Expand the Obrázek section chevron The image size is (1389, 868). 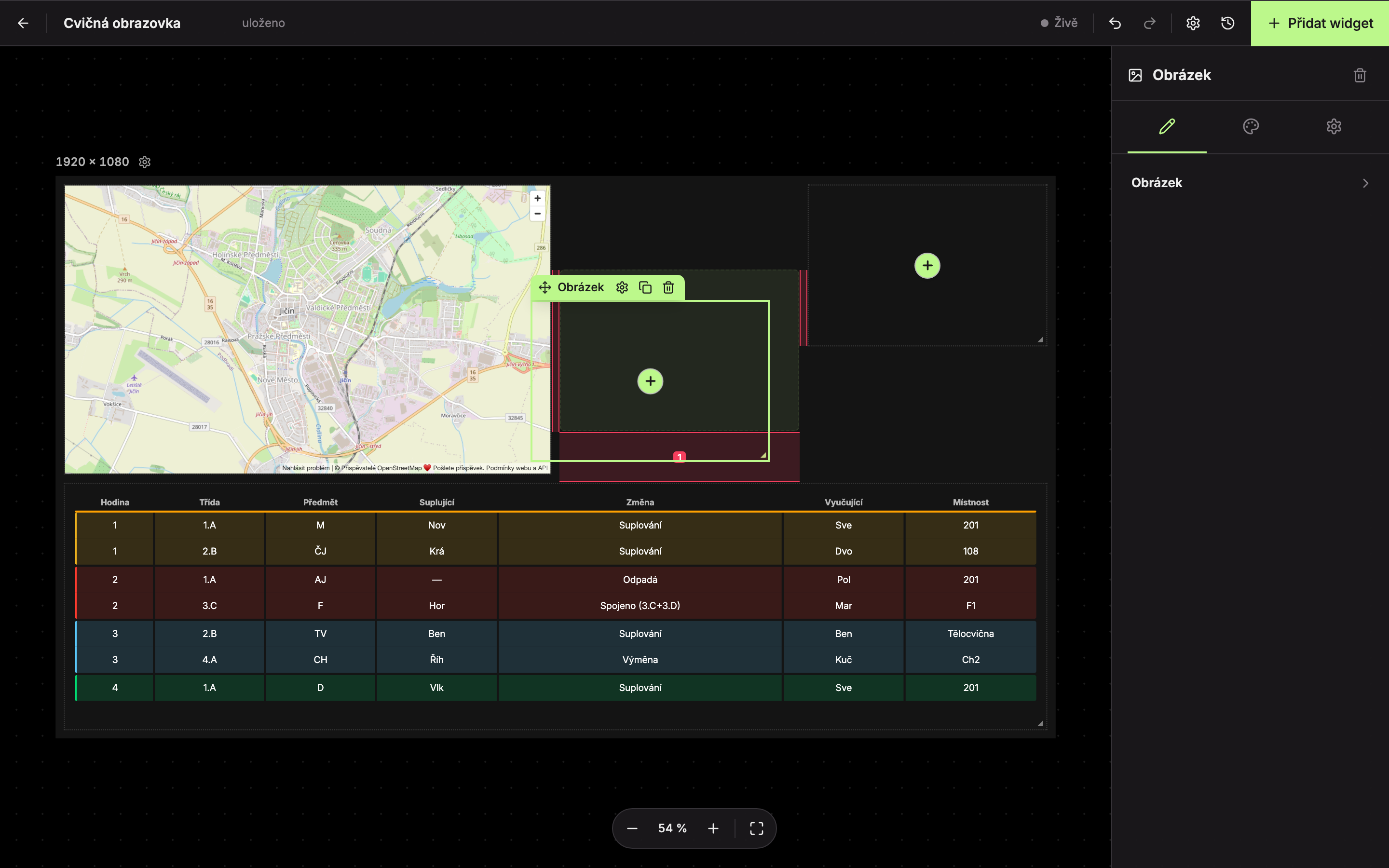(x=1365, y=183)
